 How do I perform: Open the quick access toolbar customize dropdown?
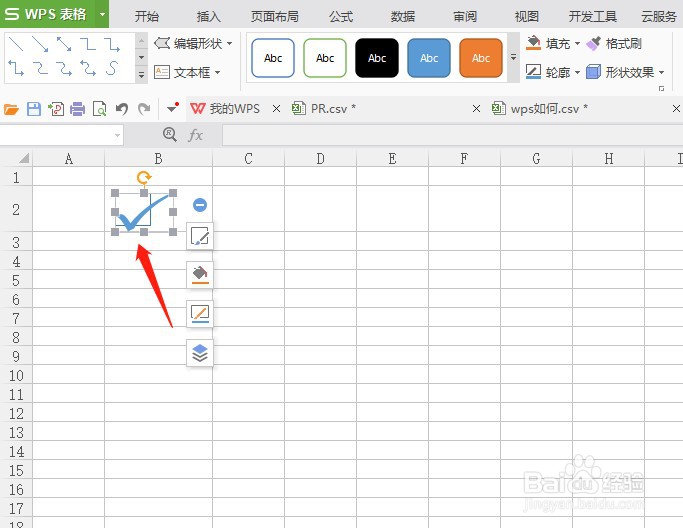[x=173, y=108]
